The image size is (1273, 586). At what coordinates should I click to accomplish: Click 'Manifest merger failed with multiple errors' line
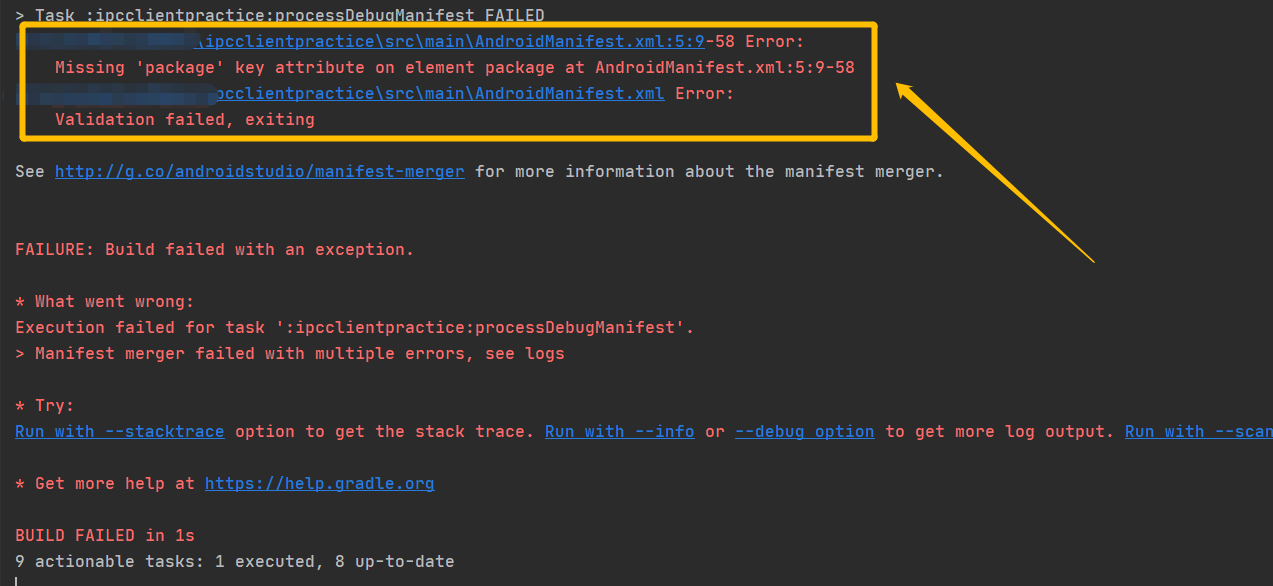(290, 354)
